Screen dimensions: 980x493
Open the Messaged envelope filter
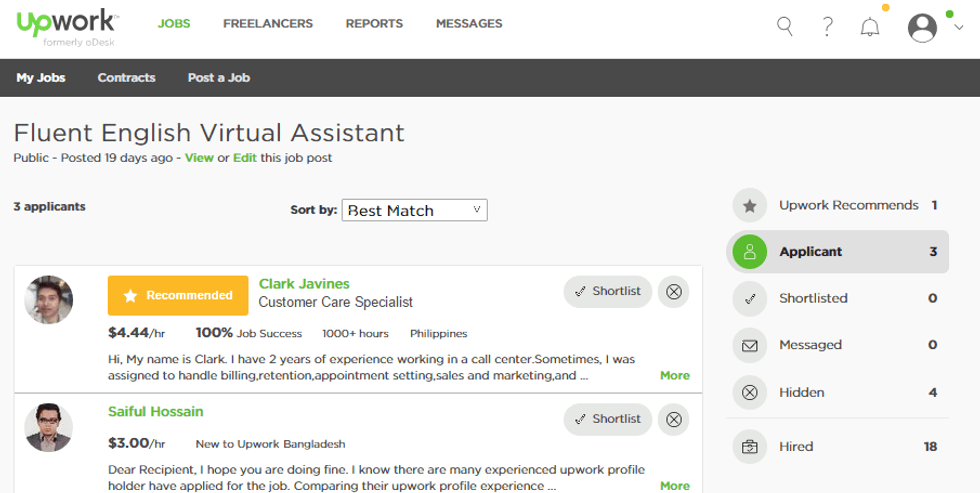(x=749, y=345)
